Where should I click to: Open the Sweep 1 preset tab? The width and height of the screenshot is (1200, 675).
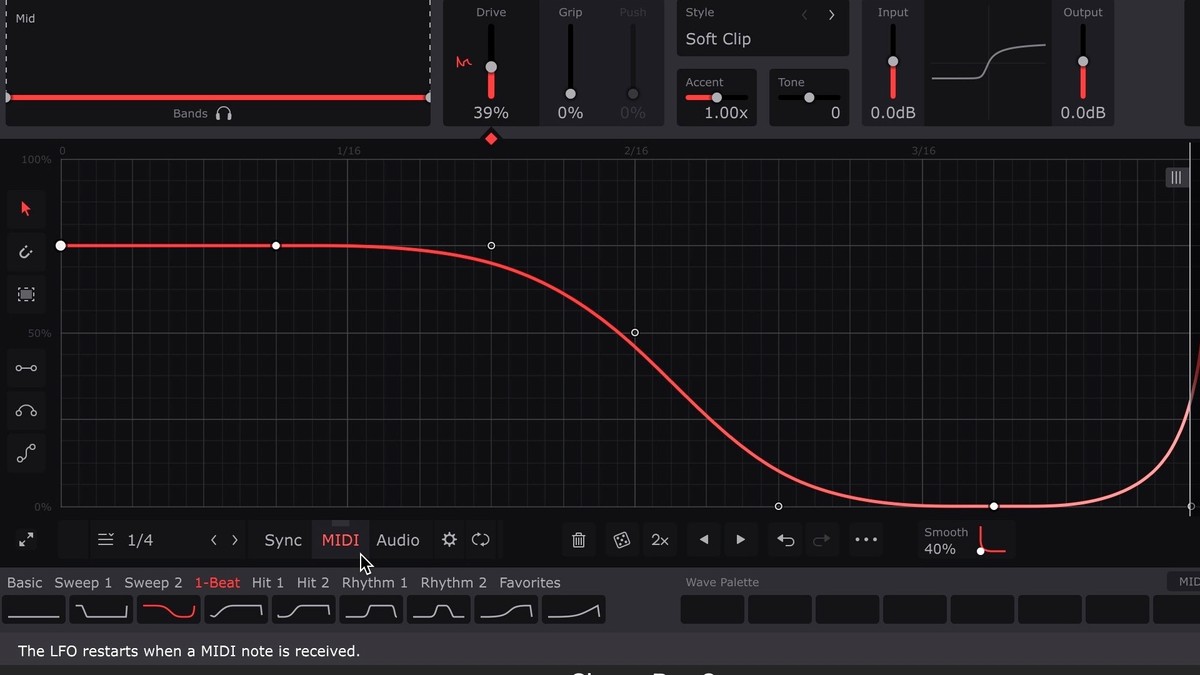[x=83, y=583]
